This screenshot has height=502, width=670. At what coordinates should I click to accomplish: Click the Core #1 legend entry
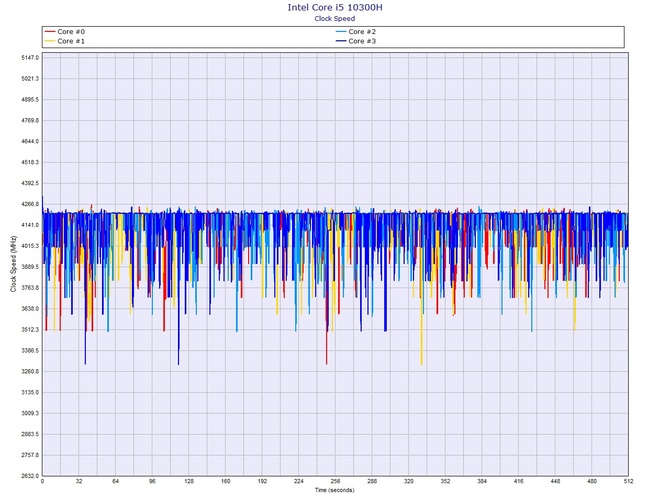[x=65, y=41]
